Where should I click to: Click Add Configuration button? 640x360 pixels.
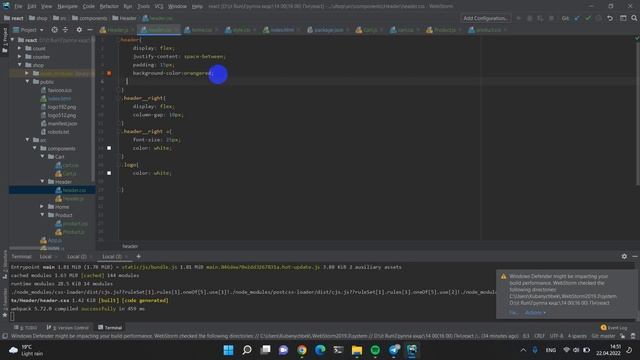point(485,18)
